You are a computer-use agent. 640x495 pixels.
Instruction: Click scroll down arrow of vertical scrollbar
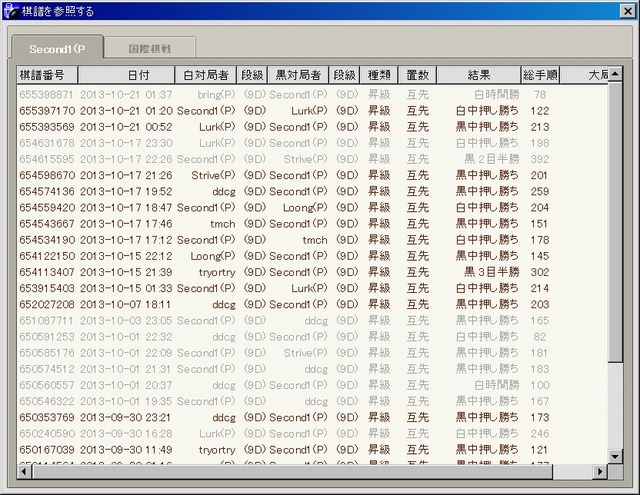click(615, 456)
